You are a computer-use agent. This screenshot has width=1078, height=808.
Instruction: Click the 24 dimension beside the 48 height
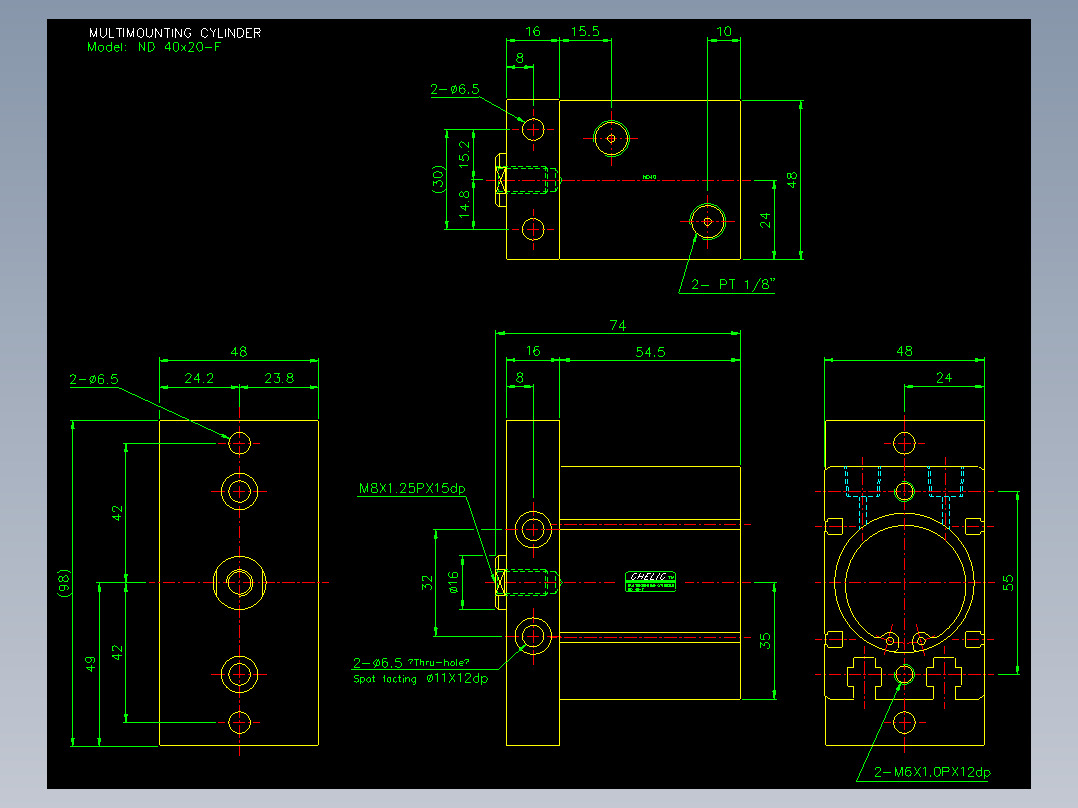coord(765,221)
